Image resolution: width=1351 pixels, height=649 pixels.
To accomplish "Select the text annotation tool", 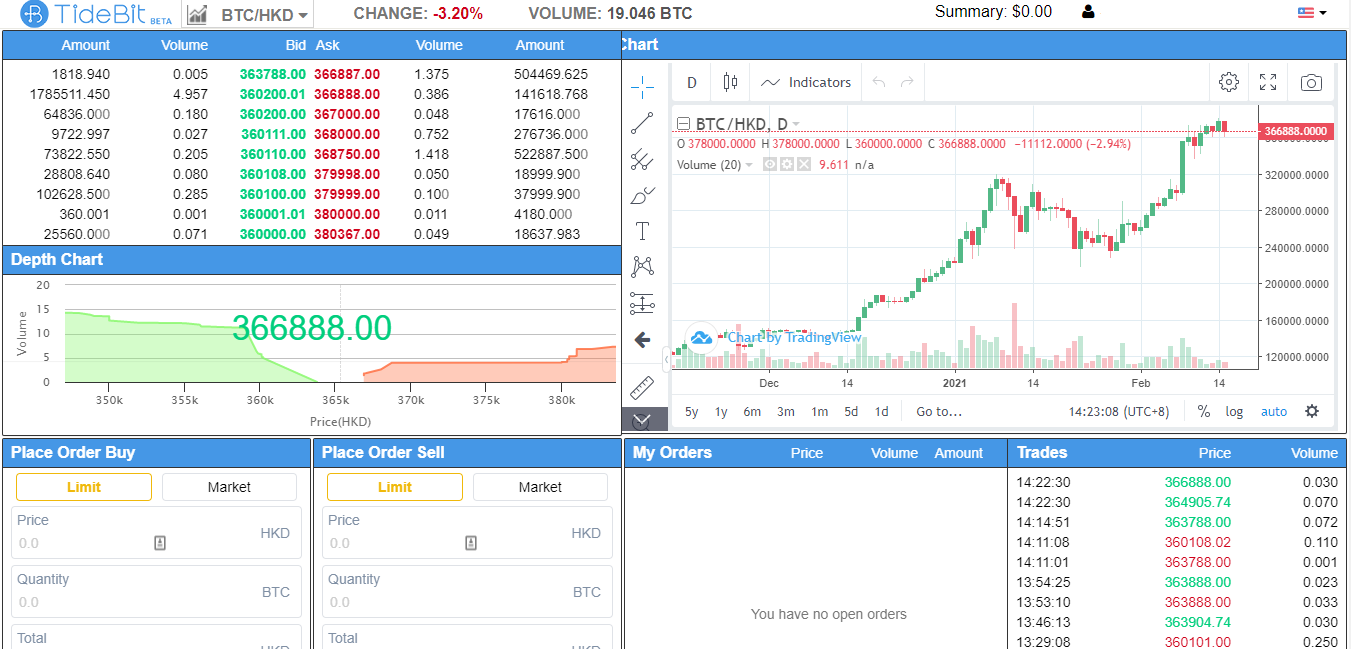I will coord(642,231).
